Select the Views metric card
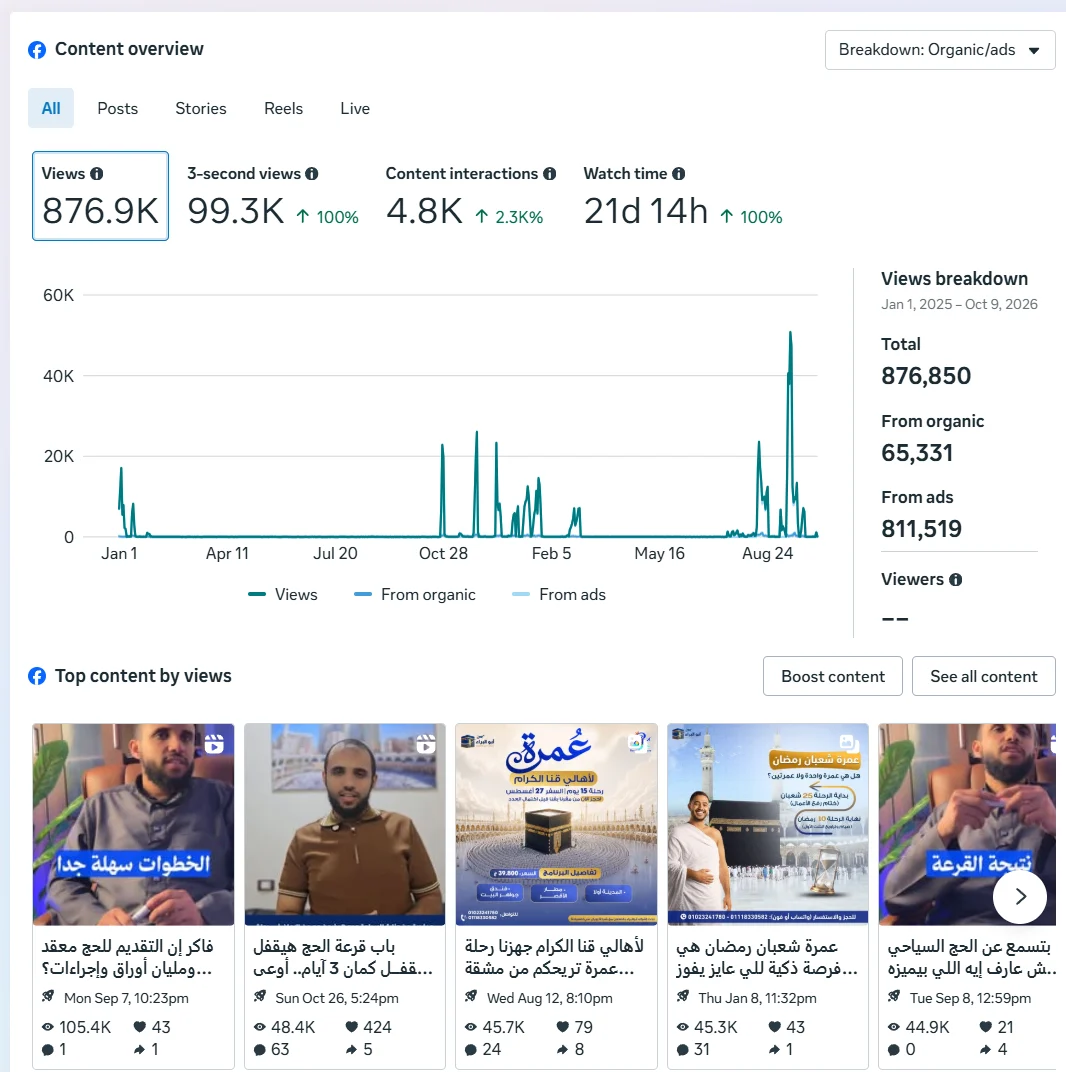 101,196
